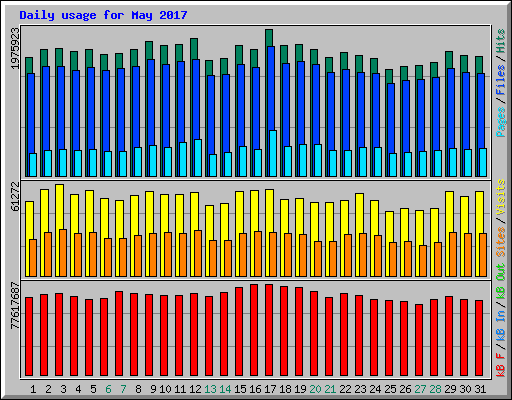Click day label 4 on the x-axis
512x400 pixels.
78,389
